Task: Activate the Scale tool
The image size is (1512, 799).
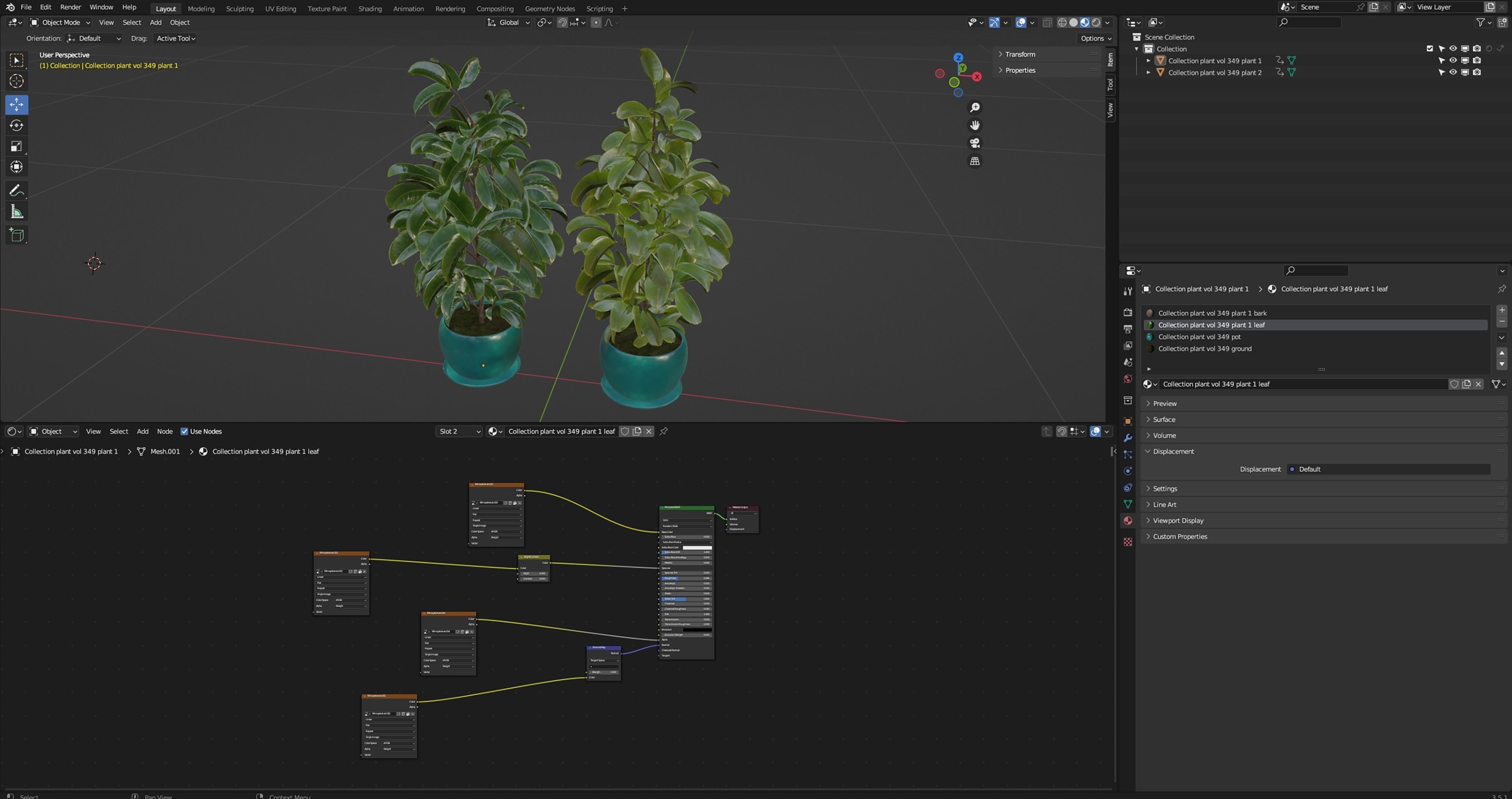Action: tap(17, 146)
